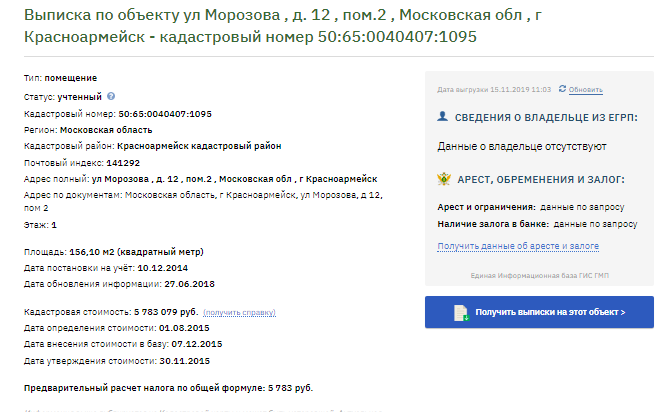Click the refresh arrows icon near Обновить
Screen dimensions: 671x412
pos(562,89)
